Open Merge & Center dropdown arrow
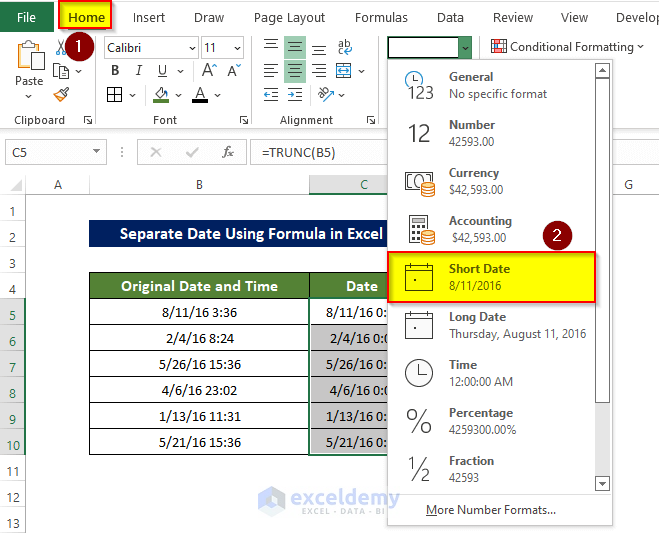This screenshot has height=533, width=659. pos(361,71)
